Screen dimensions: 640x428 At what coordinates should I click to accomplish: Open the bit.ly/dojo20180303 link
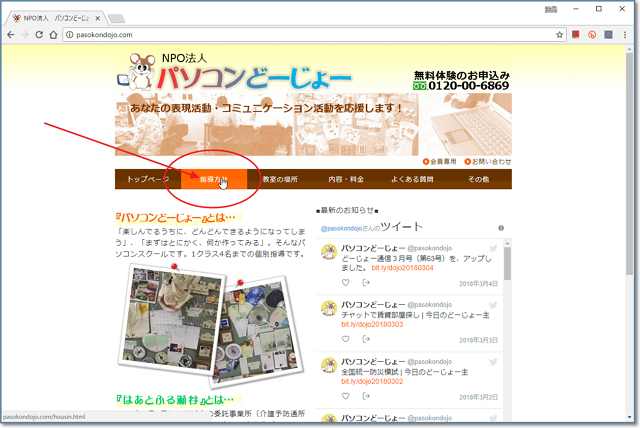(x=372, y=324)
